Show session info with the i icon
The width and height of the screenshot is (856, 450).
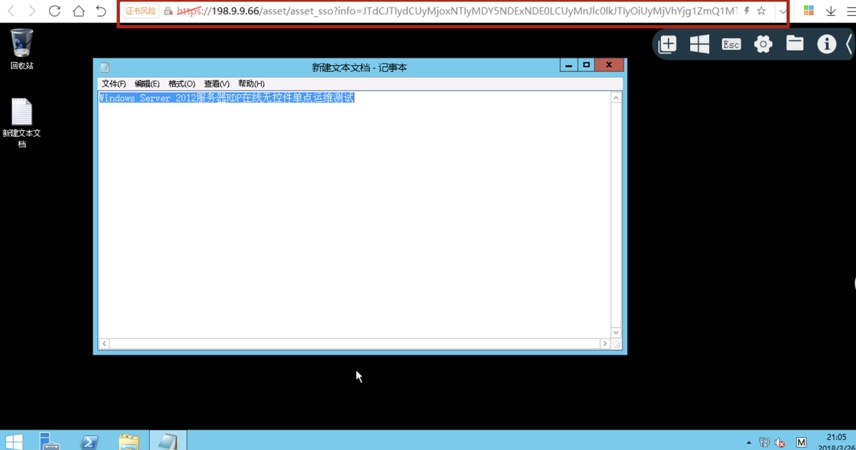[827, 44]
